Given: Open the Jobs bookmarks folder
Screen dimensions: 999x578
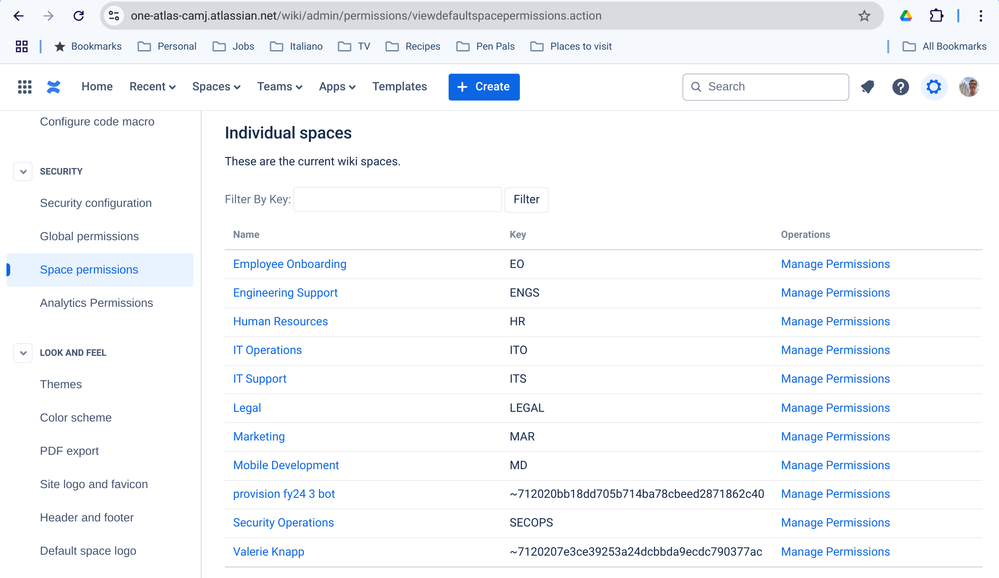Looking at the screenshot, I should coord(233,47).
